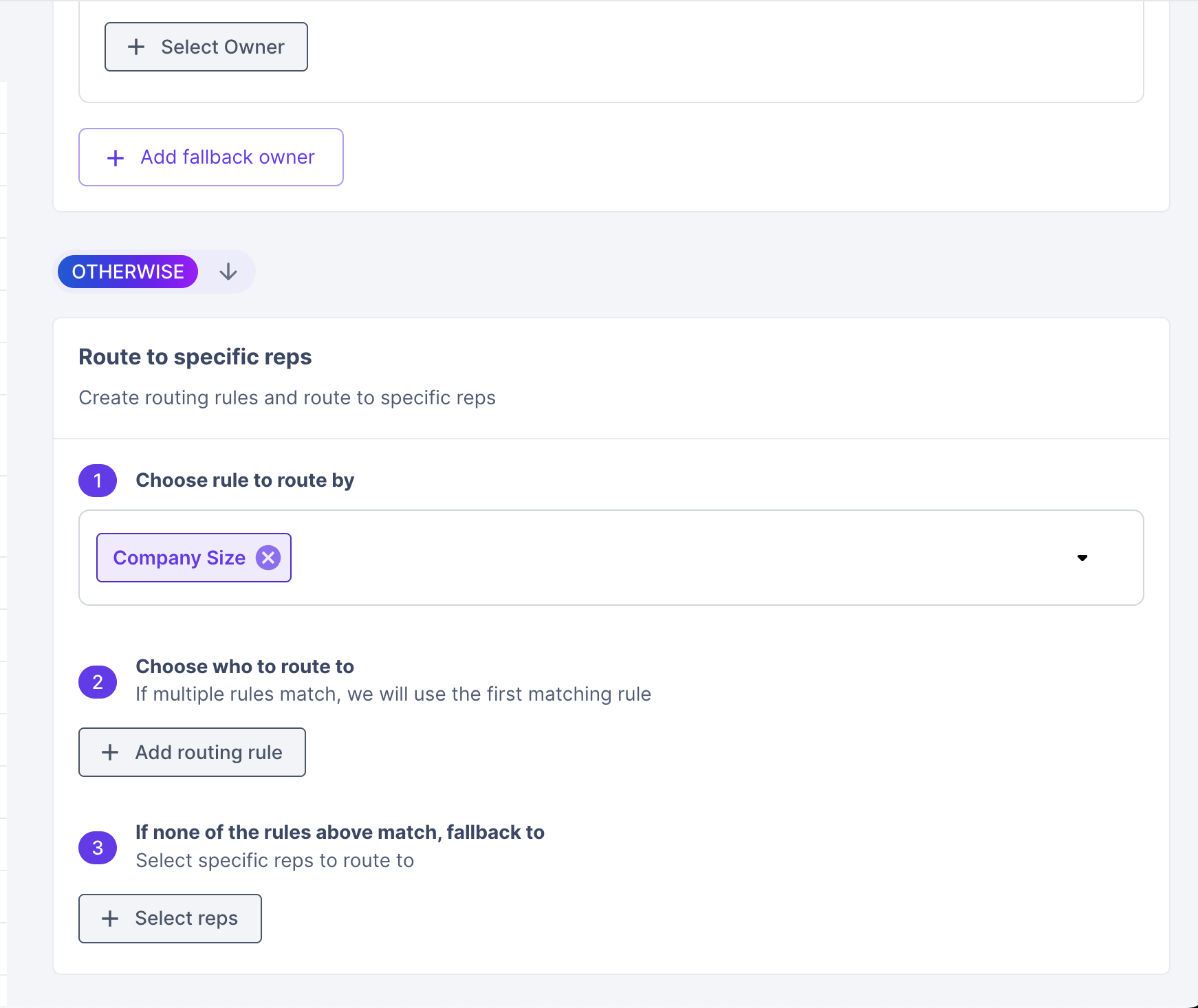This screenshot has height=1008, width=1198.
Task: Expand the routing rule dropdown caret
Action: (1082, 558)
